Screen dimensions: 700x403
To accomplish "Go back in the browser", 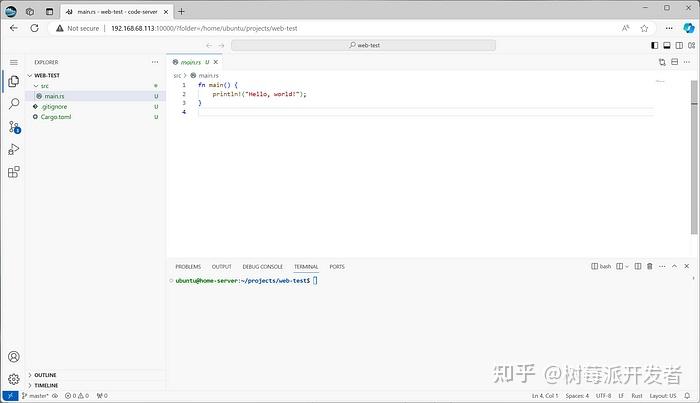I will click(14, 28).
